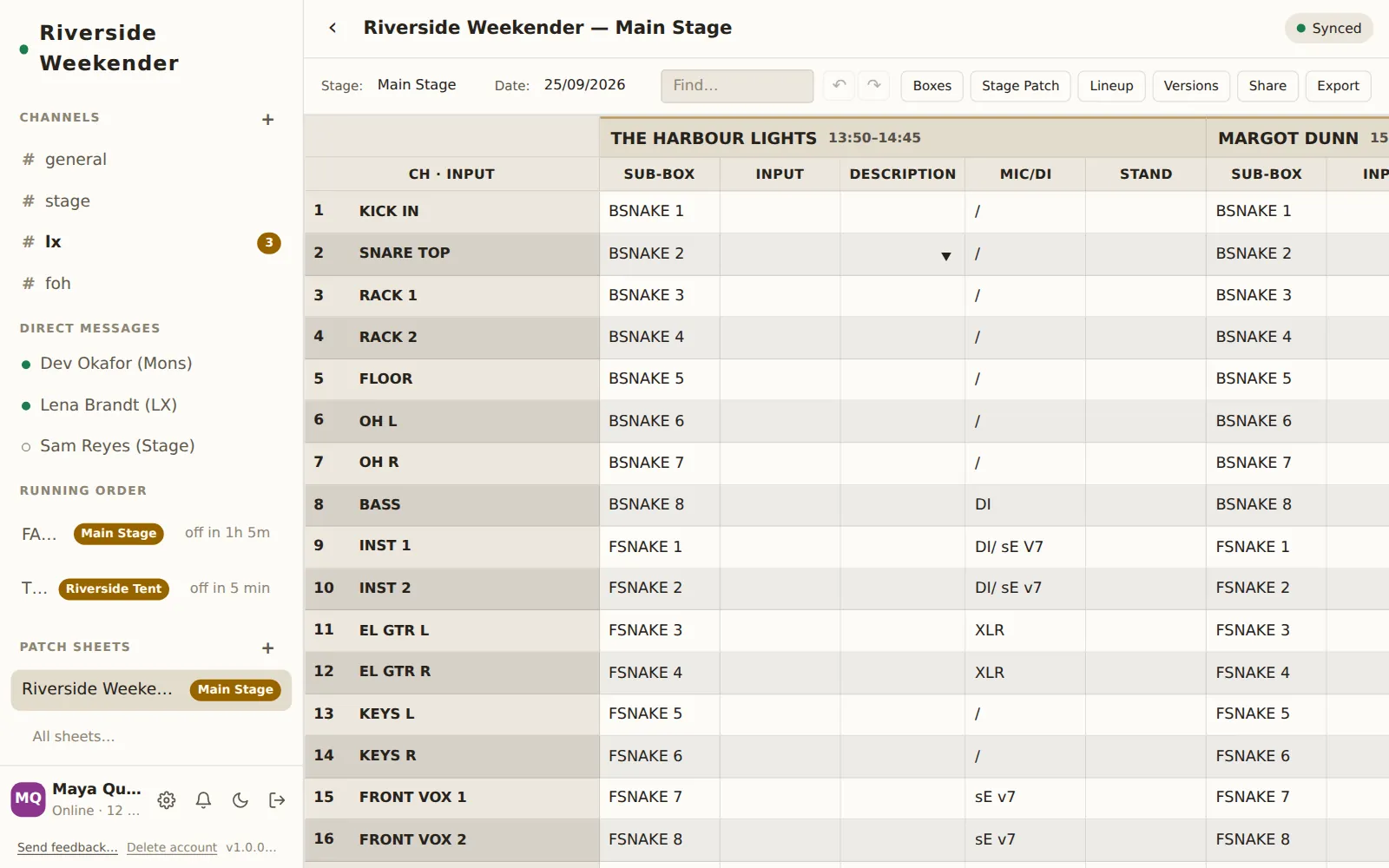Screen dimensions: 1389x868
Task: Click the redo arrow icon
Action: point(873,85)
